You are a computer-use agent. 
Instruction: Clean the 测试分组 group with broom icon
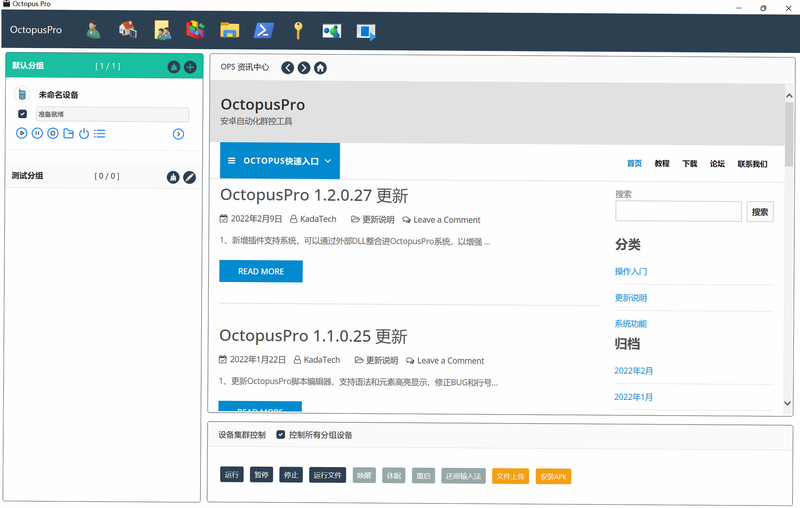coord(173,177)
